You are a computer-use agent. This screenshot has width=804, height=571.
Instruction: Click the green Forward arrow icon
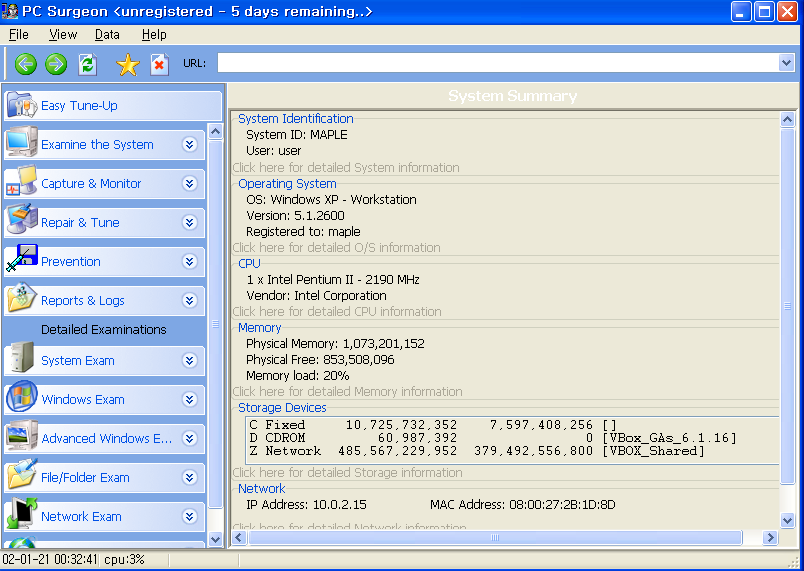56,64
